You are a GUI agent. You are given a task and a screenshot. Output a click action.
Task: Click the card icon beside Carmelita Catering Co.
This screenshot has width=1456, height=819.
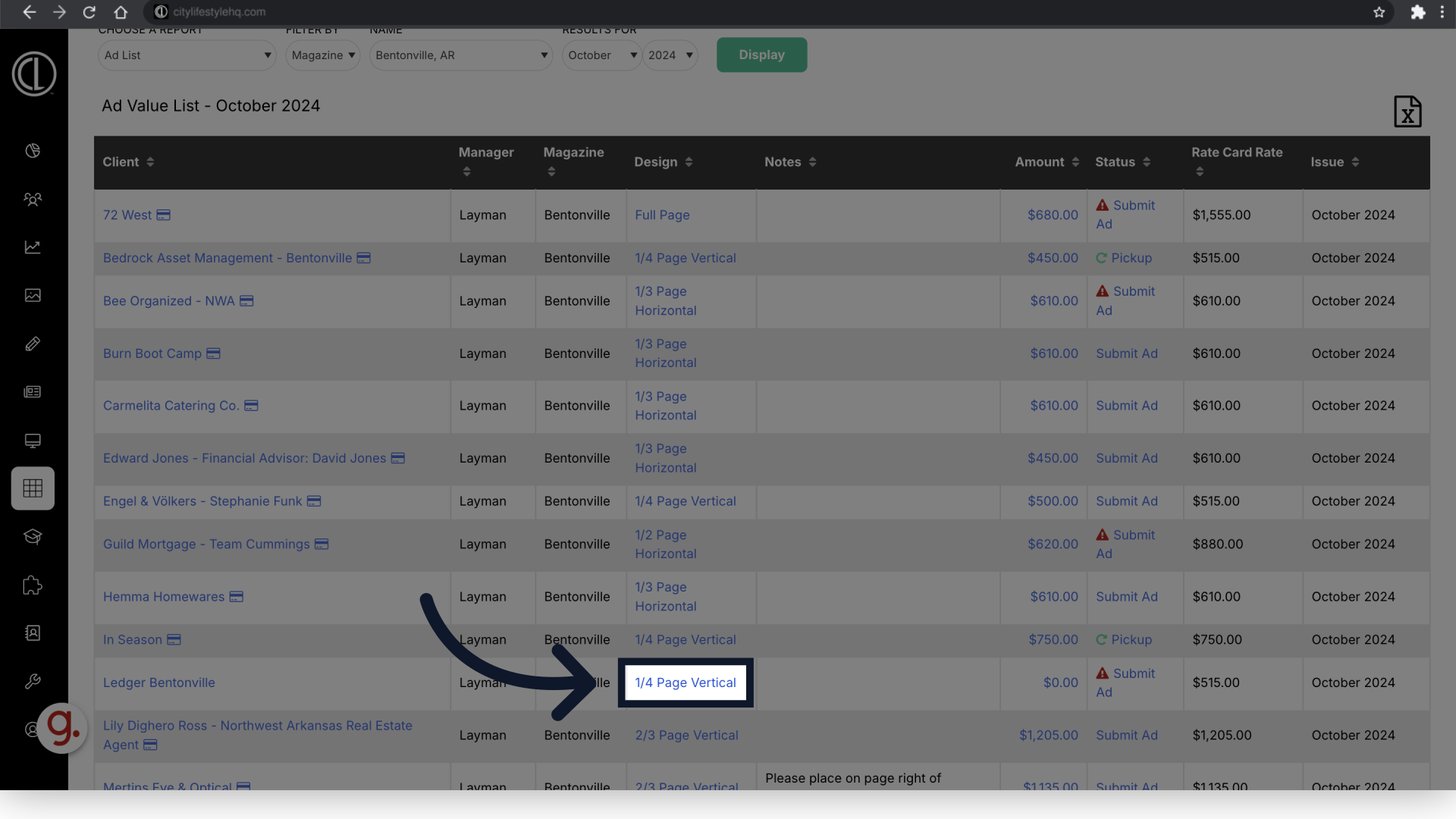pyautogui.click(x=252, y=406)
